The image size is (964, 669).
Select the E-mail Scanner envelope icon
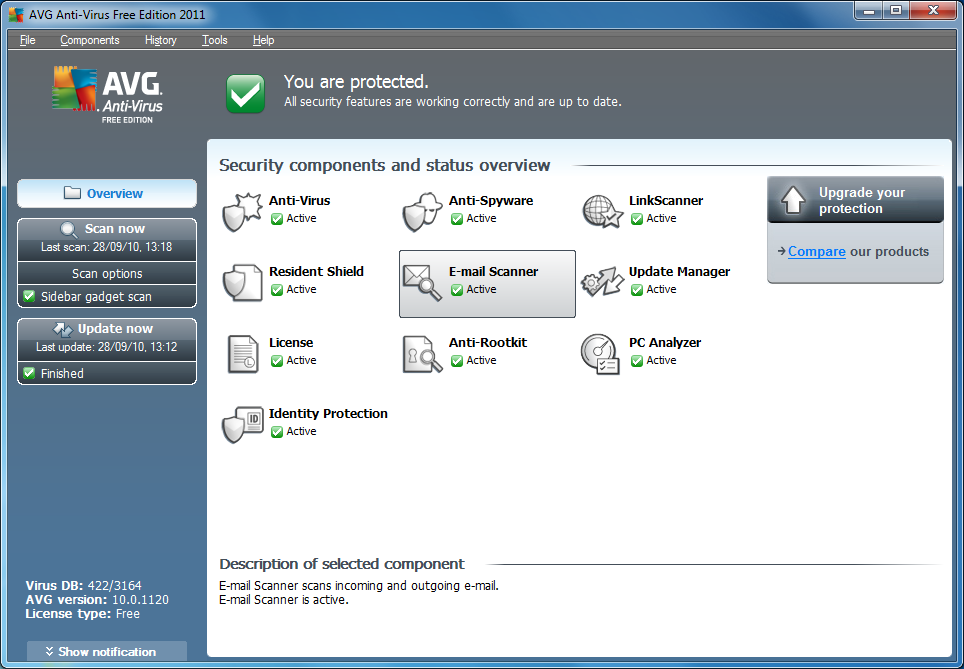[x=422, y=283]
